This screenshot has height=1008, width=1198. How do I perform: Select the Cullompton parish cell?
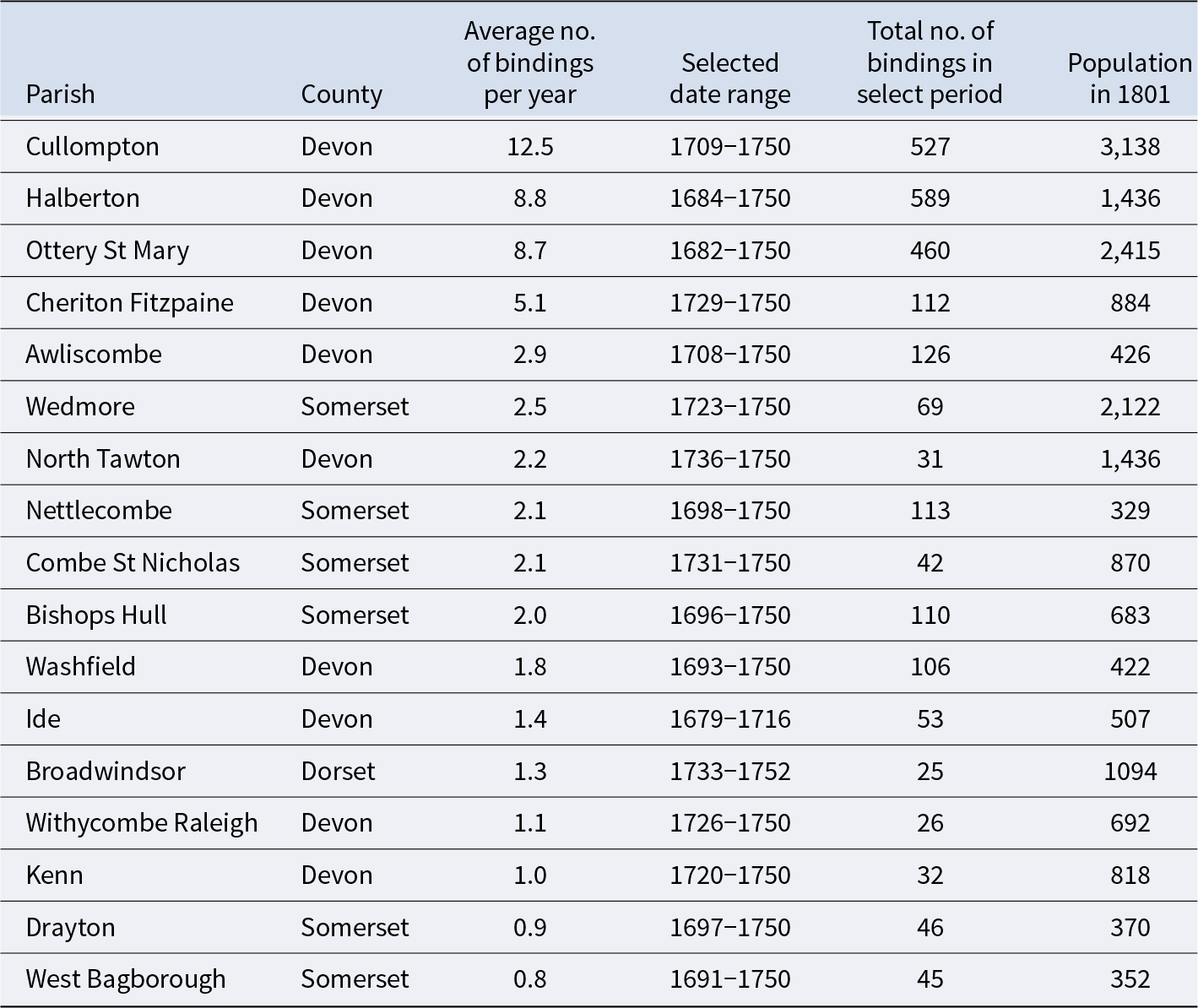point(92,146)
